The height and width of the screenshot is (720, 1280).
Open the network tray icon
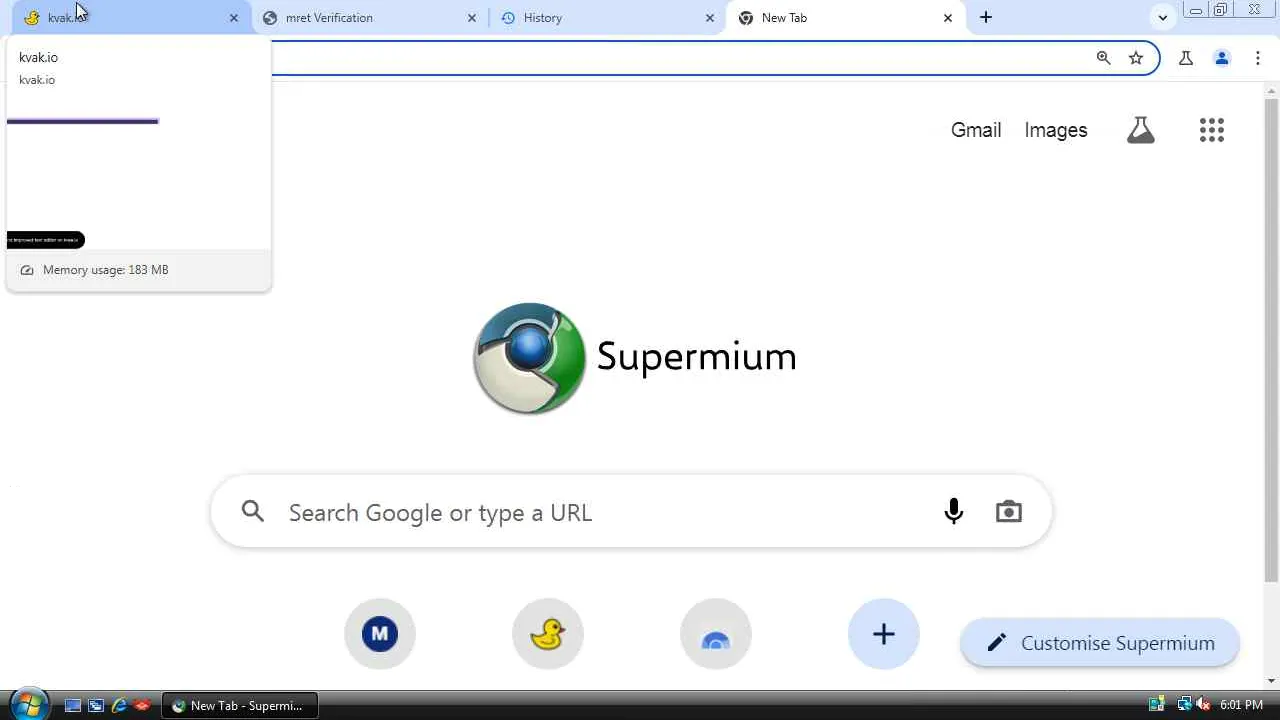(x=1184, y=705)
